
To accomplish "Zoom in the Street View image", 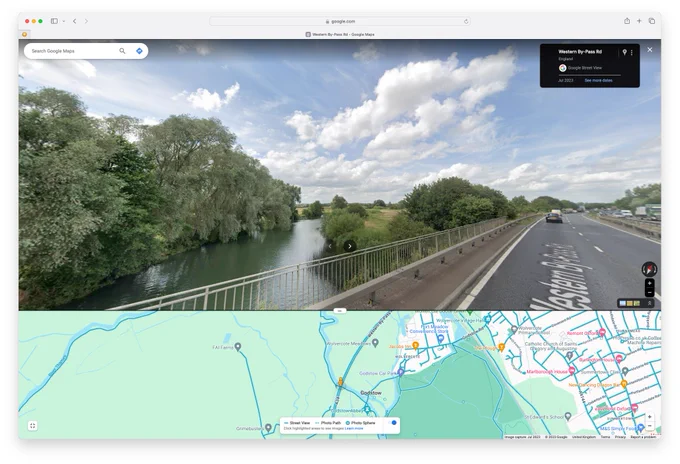I will point(649,284).
